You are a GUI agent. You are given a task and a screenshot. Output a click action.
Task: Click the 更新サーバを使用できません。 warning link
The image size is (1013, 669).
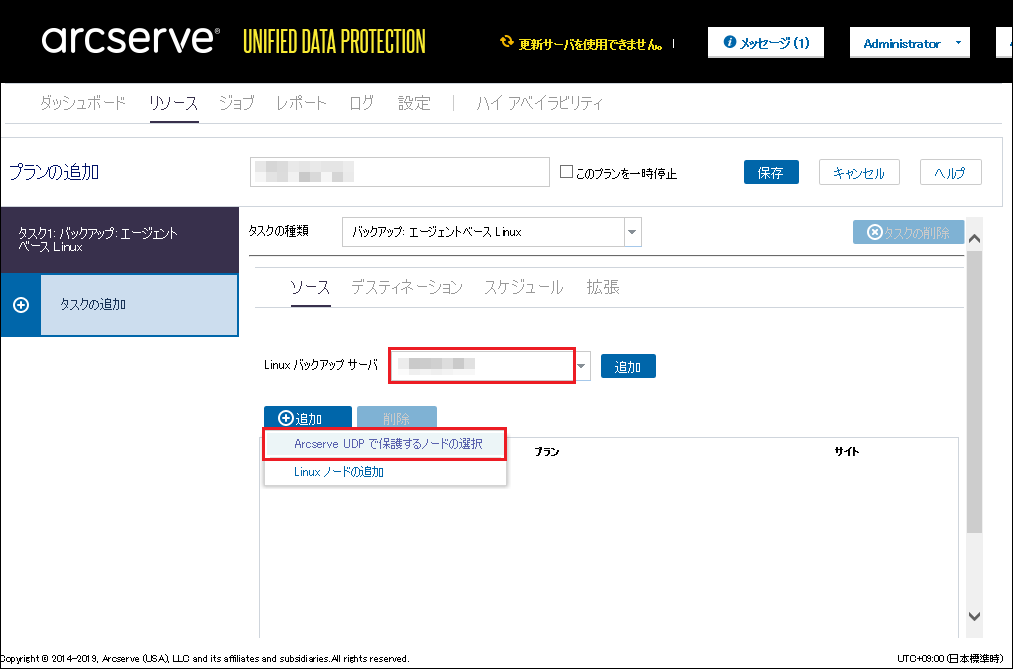coord(591,44)
